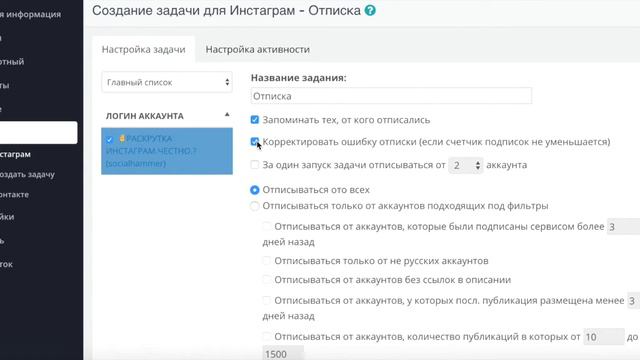Image resolution: width=640 pixels, height=360 pixels.
Task: Open sidebar item ending in информация
Action: 31,14
